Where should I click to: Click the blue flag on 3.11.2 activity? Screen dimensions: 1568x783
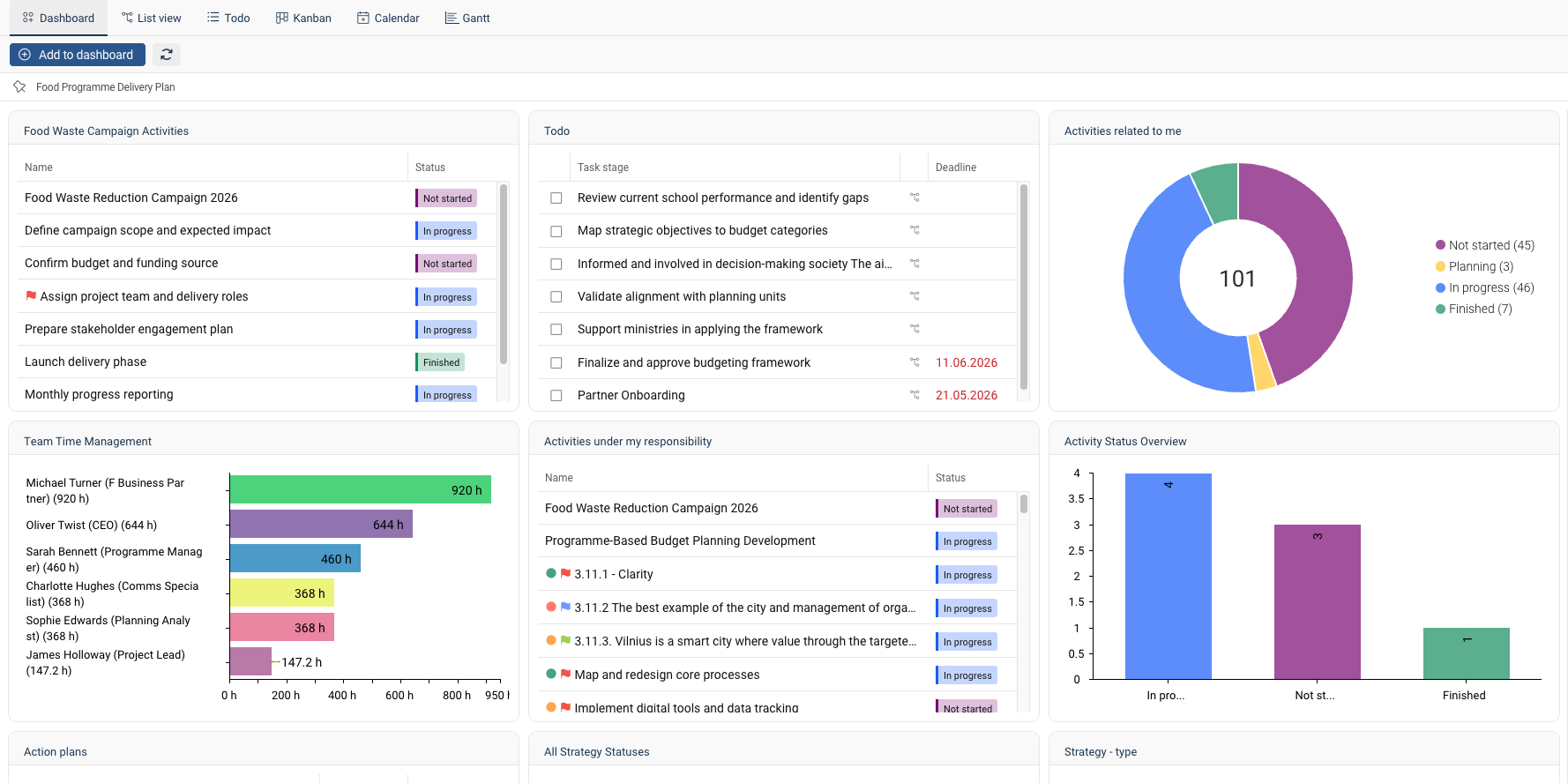point(565,608)
